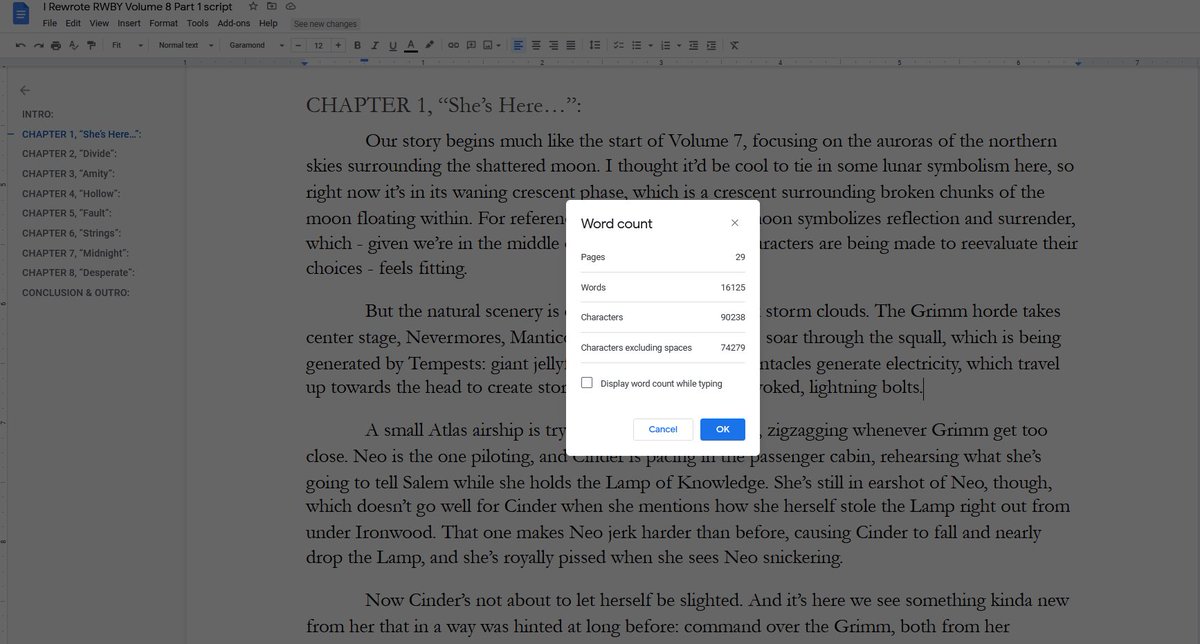Star the document title
This screenshot has height=644, width=1200.
pyautogui.click(x=253, y=6)
